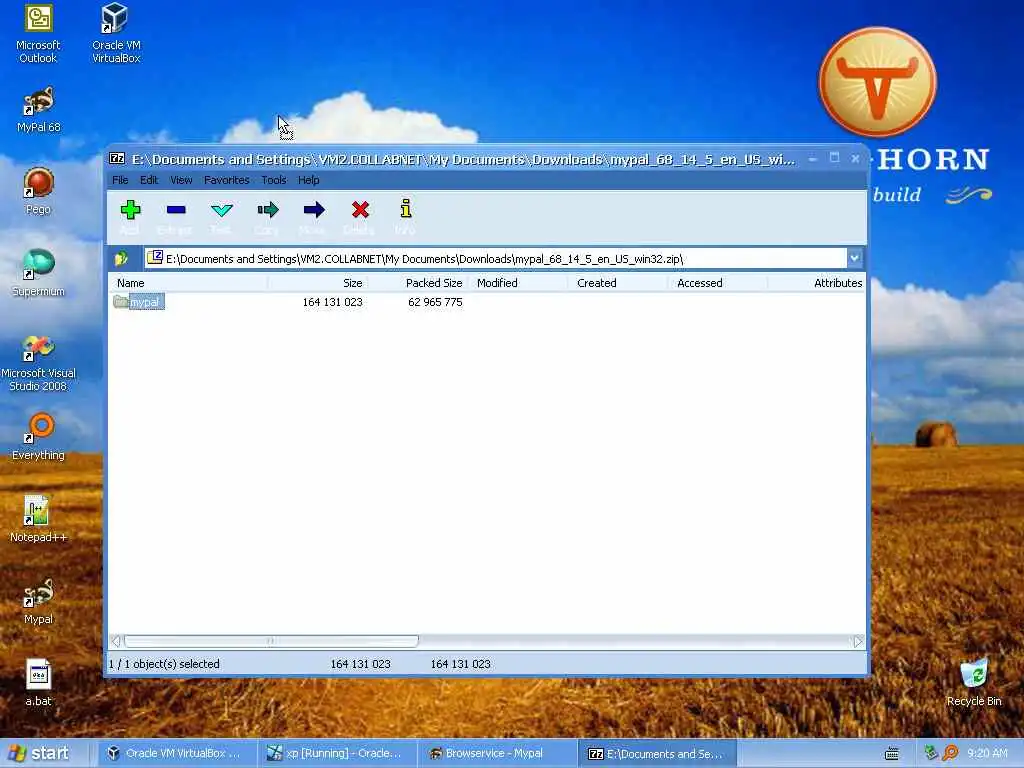Click the scrollbar right arrow
This screenshot has height=768, width=1024.
coord(858,641)
